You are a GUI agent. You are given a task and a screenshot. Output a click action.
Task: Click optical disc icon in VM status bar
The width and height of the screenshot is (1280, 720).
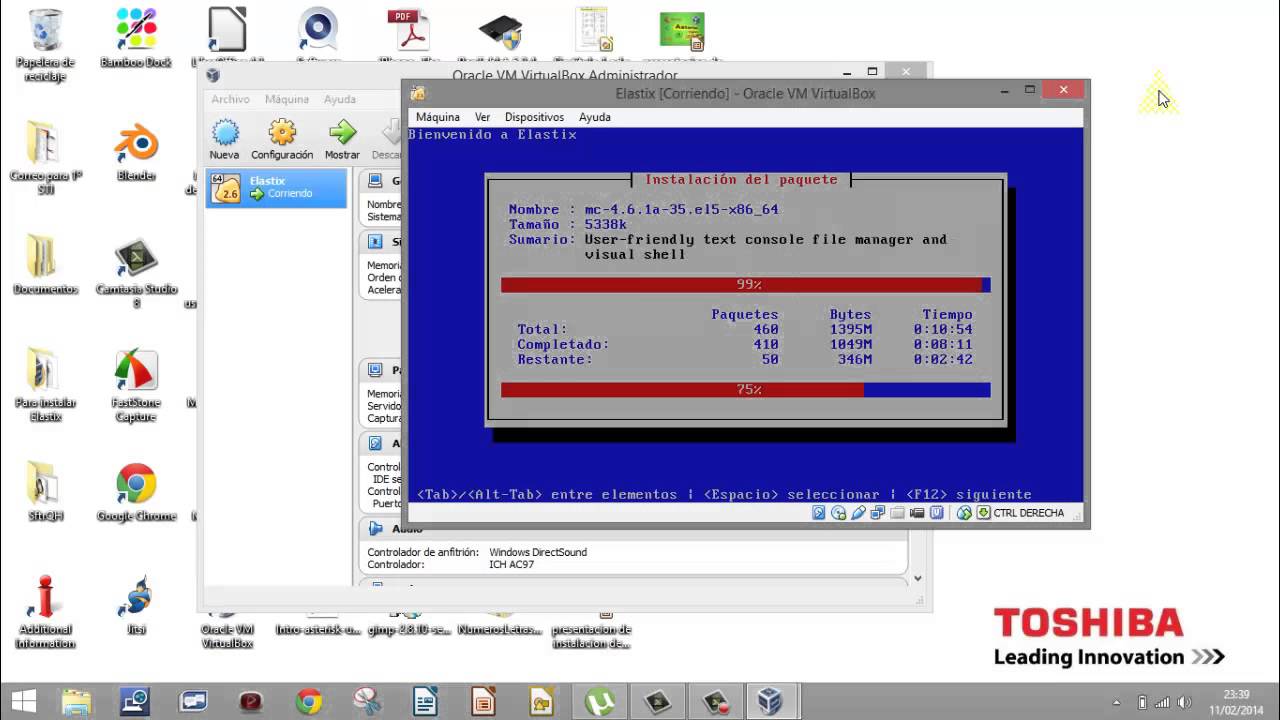point(838,513)
